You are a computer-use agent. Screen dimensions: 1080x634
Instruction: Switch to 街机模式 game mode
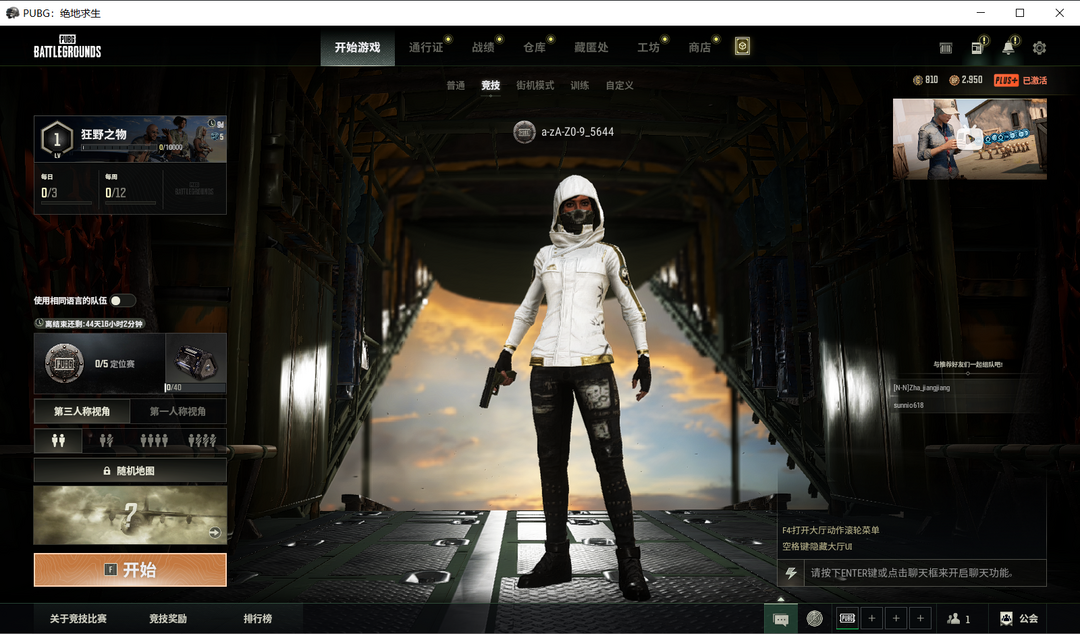pos(535,85)
